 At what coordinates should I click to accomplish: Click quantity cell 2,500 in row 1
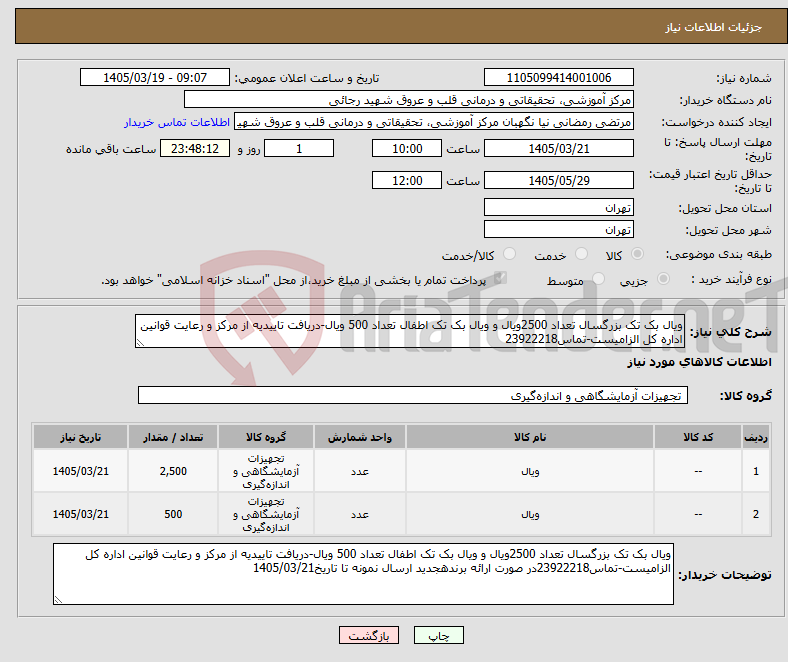173,471
